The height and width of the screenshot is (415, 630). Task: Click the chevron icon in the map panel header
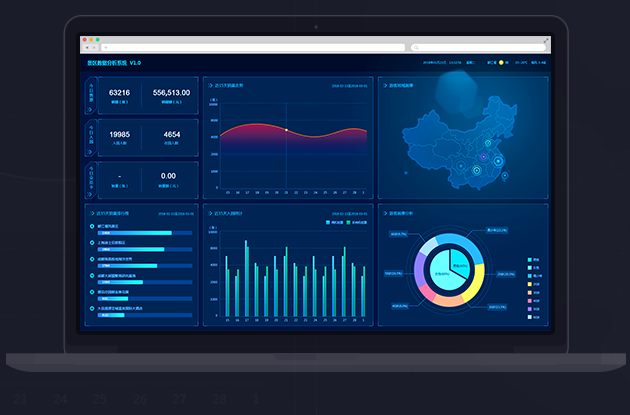pos(385,86)
